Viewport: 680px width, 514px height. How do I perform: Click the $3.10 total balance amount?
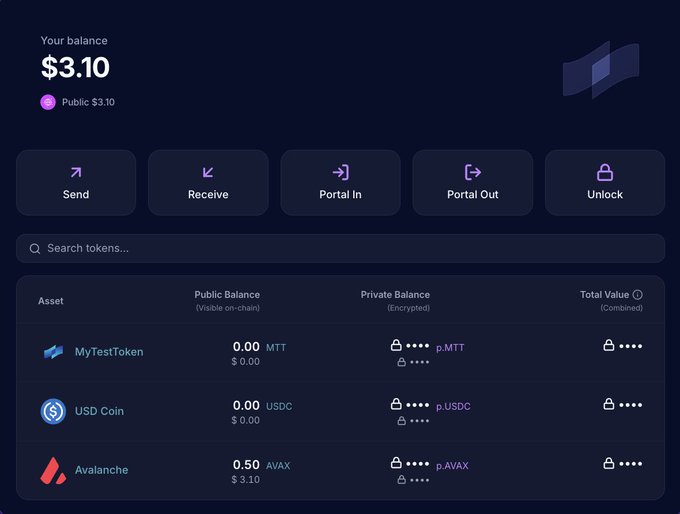click(x=75, y=67)
